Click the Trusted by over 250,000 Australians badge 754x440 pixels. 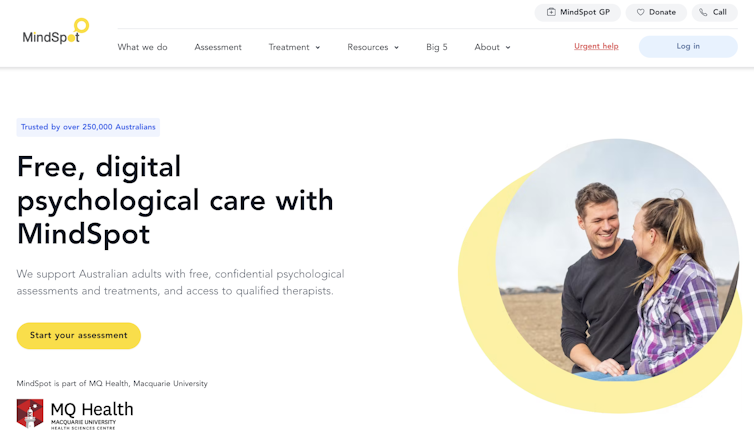click(x=88, y=127)
